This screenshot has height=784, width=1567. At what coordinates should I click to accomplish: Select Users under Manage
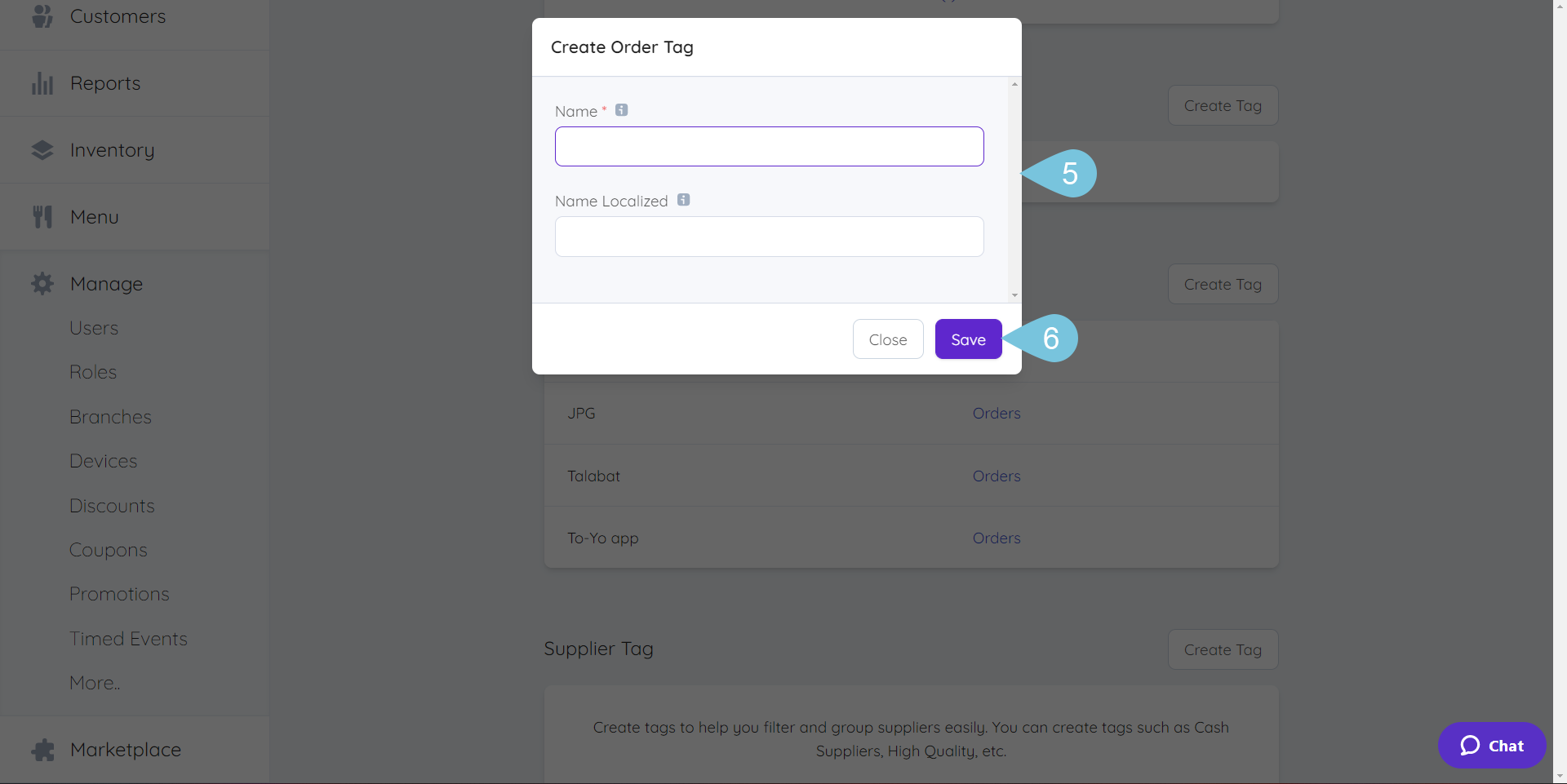click(93, 327)
